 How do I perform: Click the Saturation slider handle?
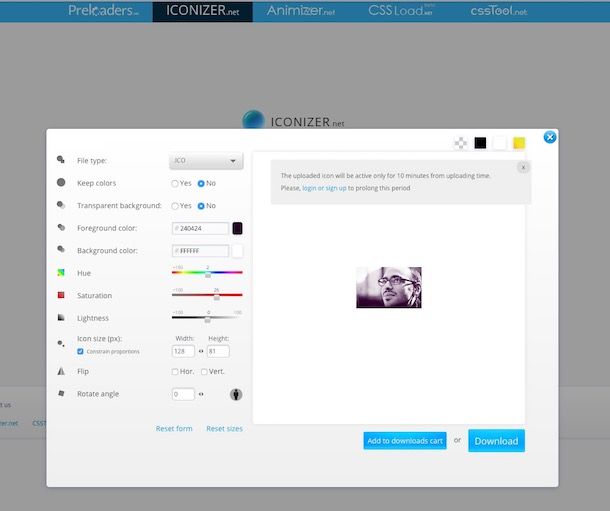(x=217, y=298)
